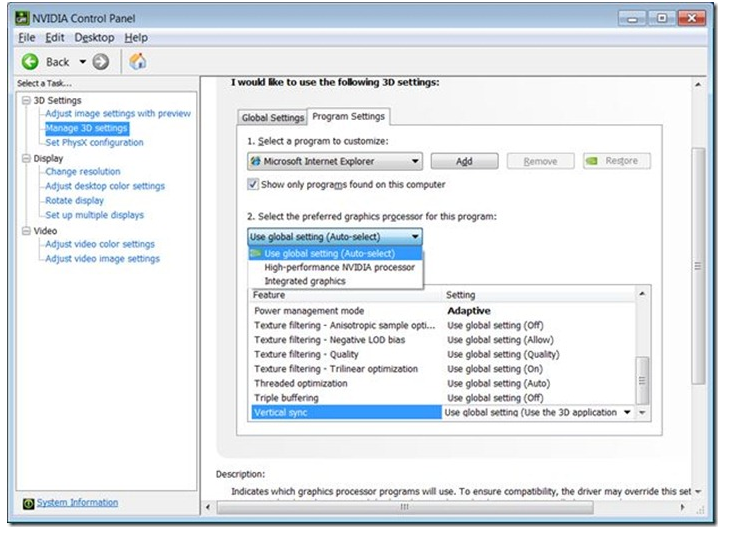The width and height of the screenshot is (729, 534).
Task: Click the NVIDIA icon on Restore button
Action: tap(591, 161)
